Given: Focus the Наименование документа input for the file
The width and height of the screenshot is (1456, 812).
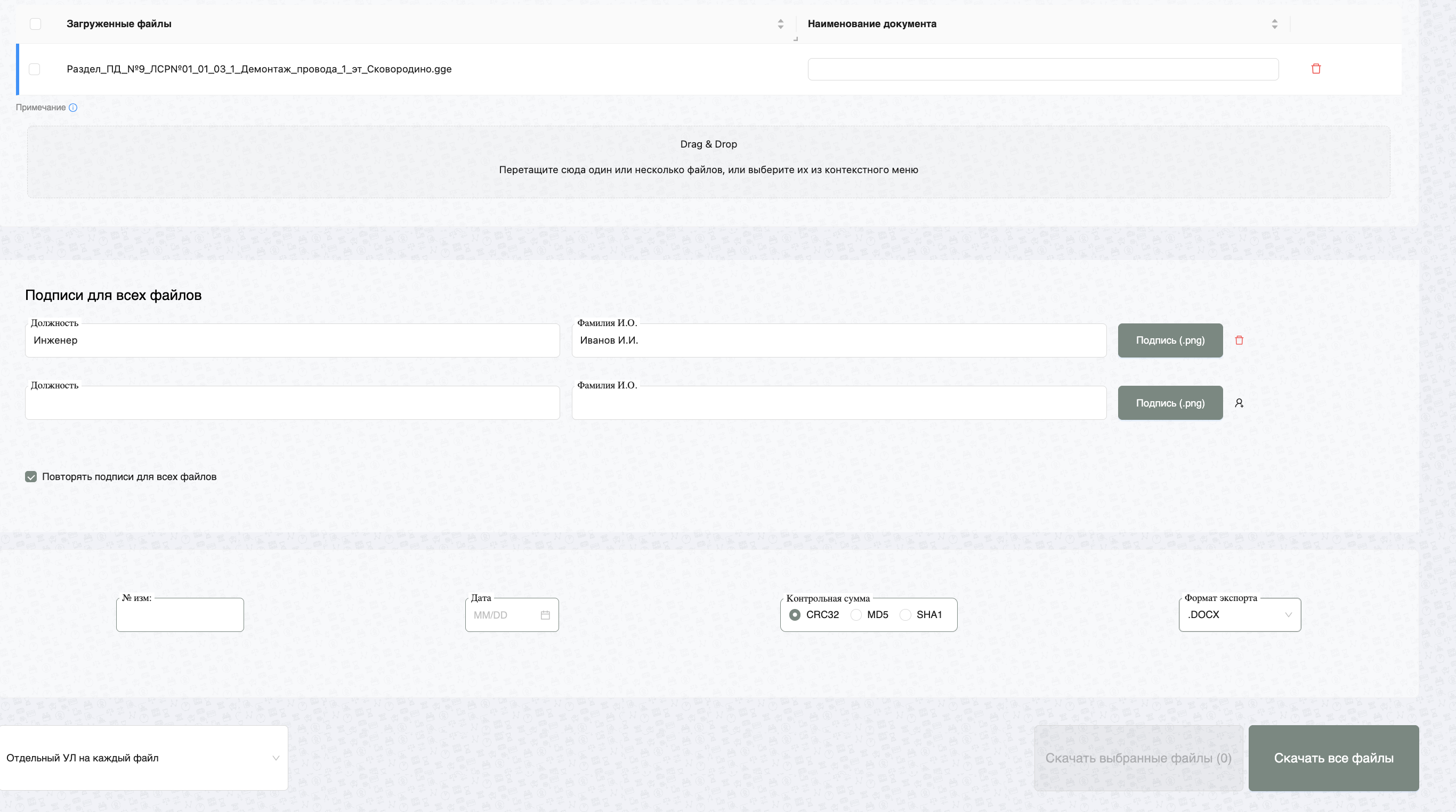Looking at the screenshot, I should [1043, 69].
